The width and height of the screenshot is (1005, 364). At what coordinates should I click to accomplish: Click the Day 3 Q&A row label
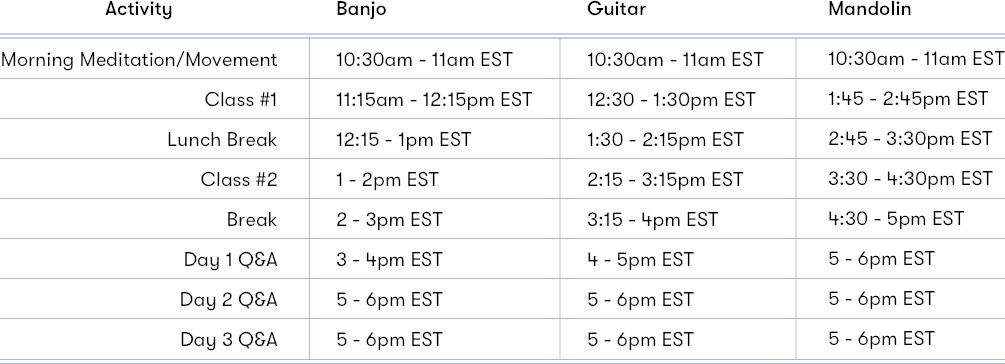click(x=229, y=339)
